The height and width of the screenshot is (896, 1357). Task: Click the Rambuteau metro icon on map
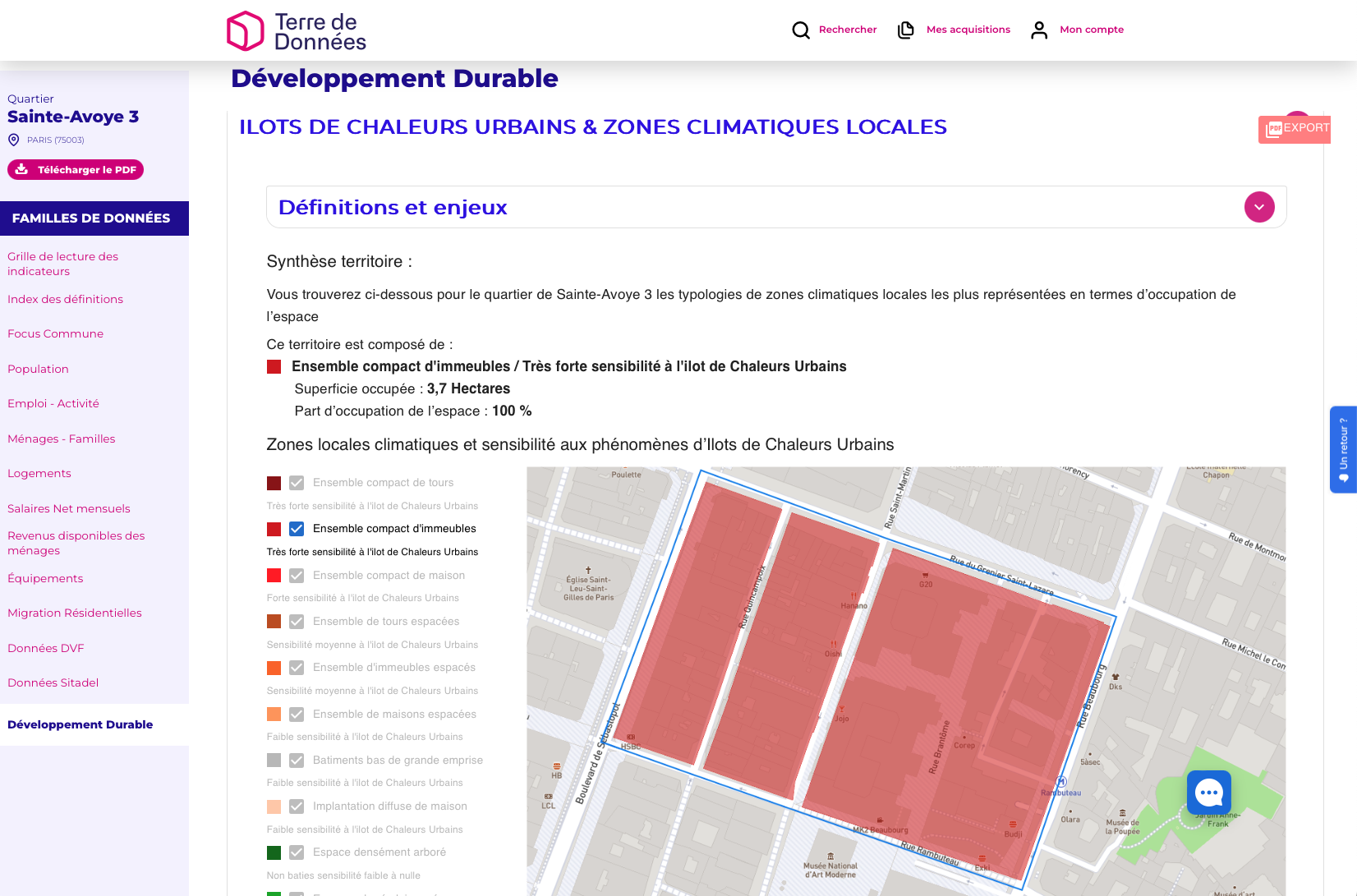[1061, 782]
